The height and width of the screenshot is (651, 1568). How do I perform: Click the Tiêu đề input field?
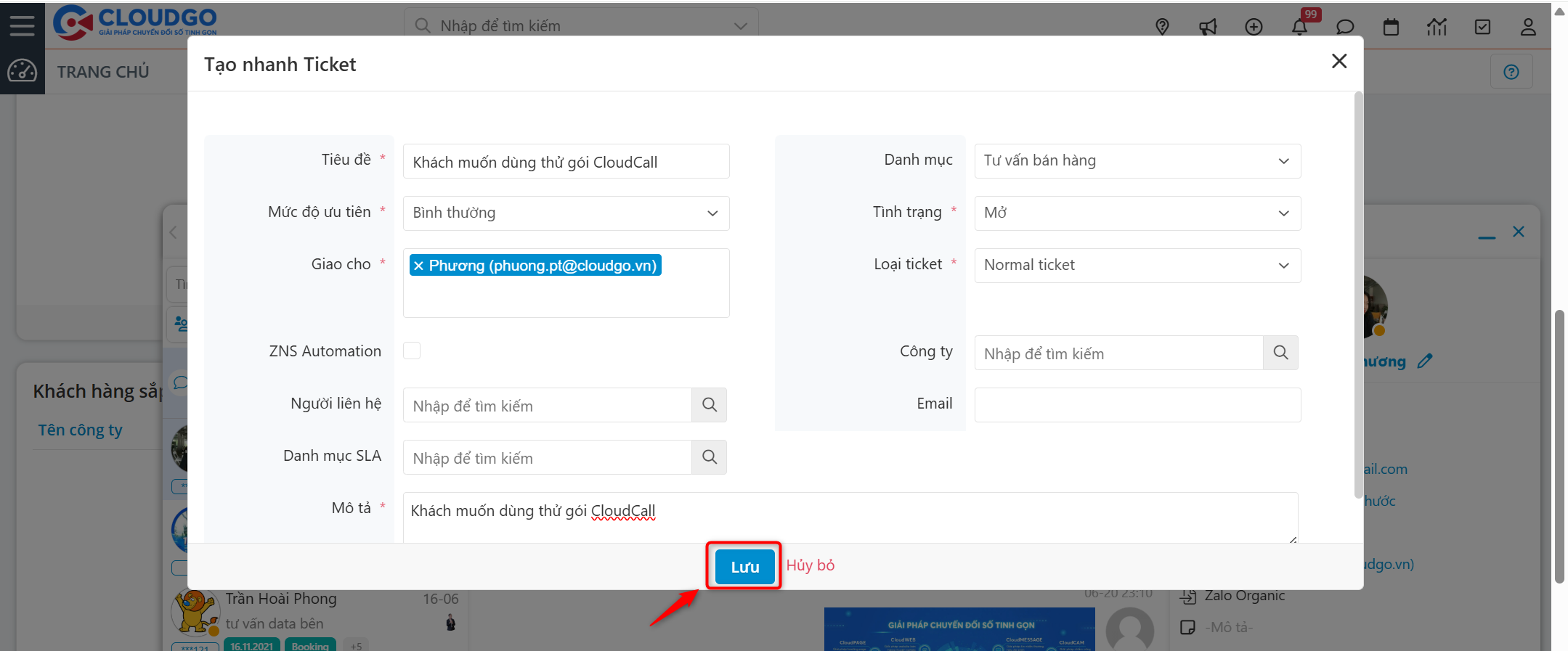[566, 161]
